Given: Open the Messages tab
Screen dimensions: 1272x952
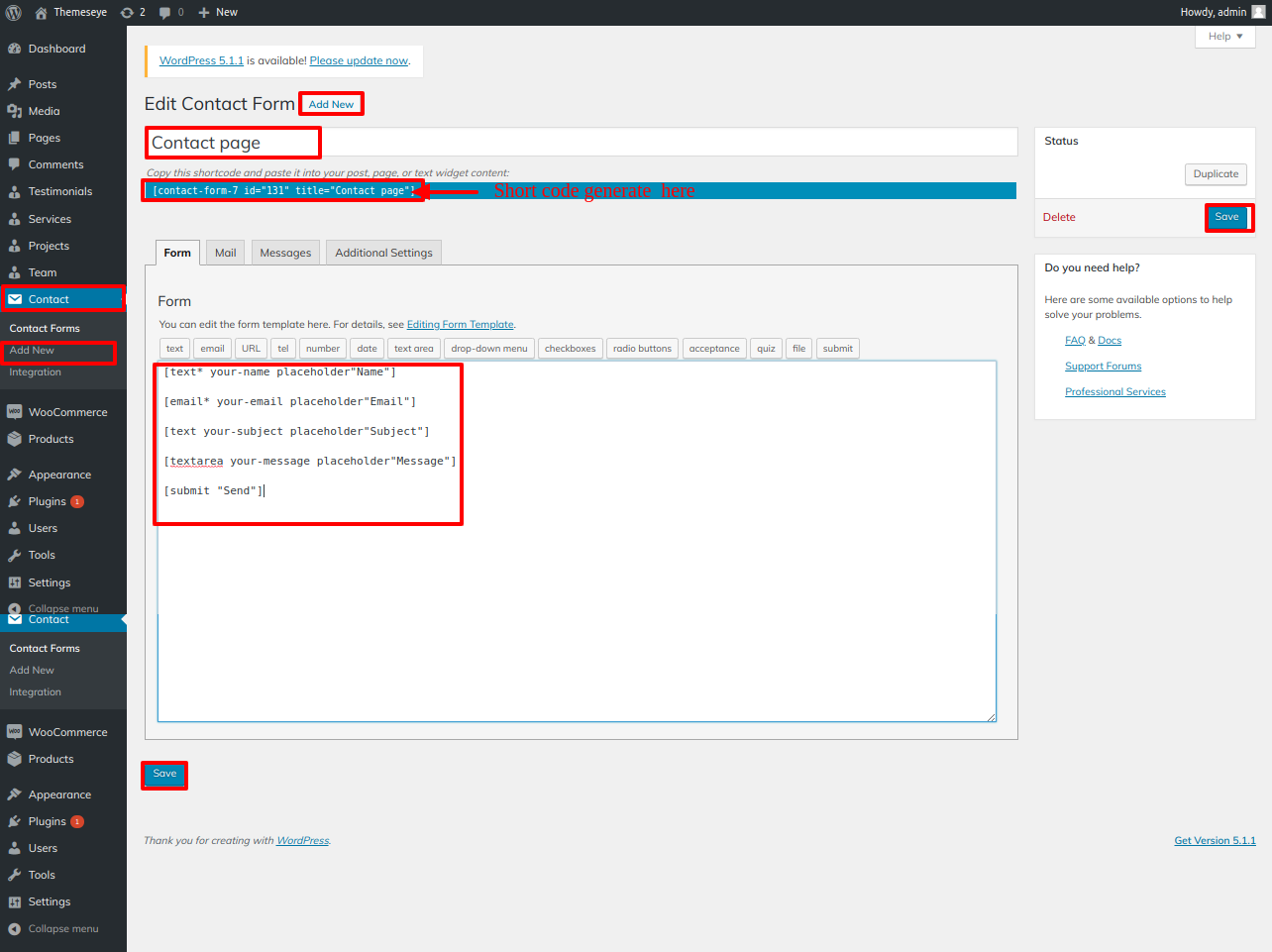Looking at the screenshot, I should 285,253.
